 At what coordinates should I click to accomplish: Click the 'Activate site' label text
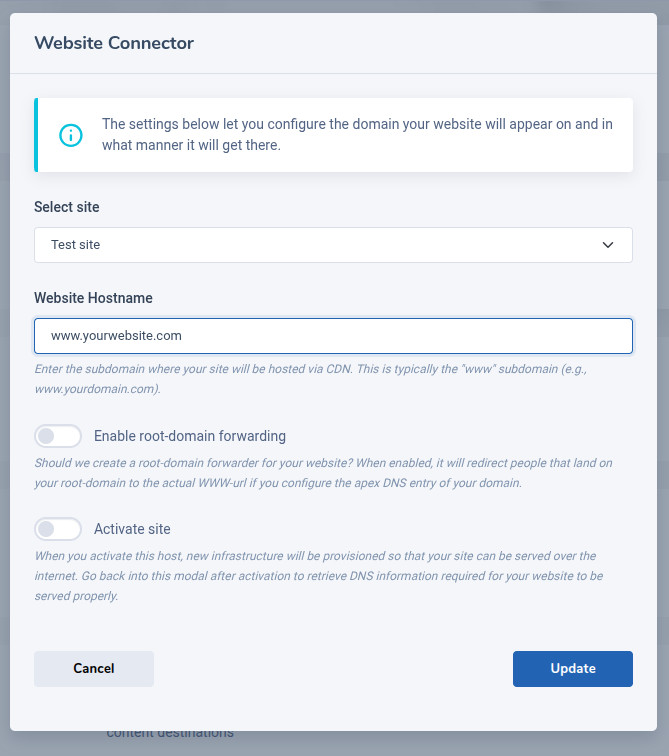pyautogui.click(x=132, y=529)
